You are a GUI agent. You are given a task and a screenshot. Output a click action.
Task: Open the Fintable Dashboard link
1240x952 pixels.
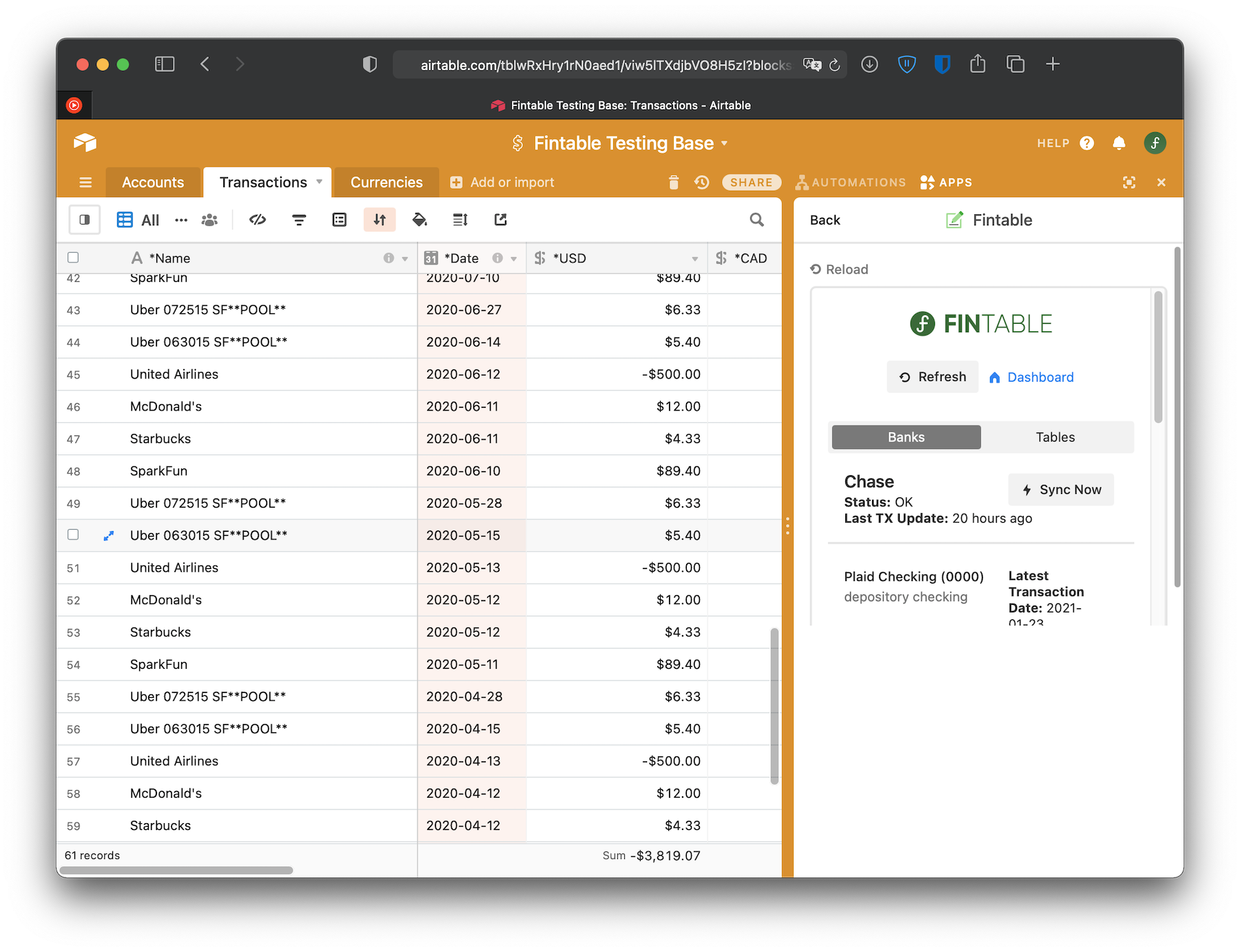1031,377
